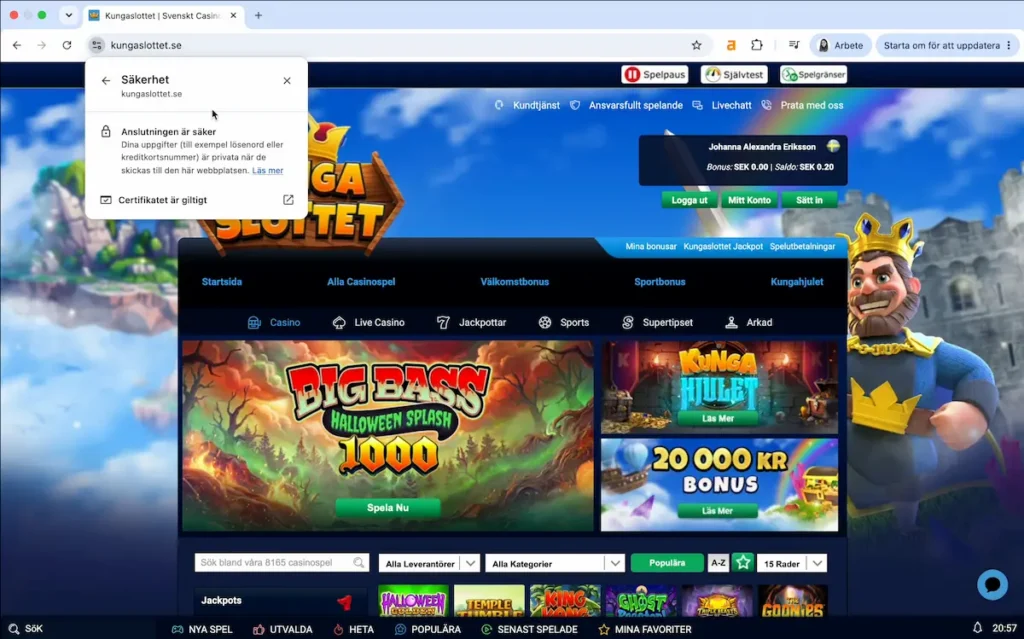Image resolution: width=1024 pixels, height=639 pixels.
Task: Open Mitt Konto account page
Action: 749,200
